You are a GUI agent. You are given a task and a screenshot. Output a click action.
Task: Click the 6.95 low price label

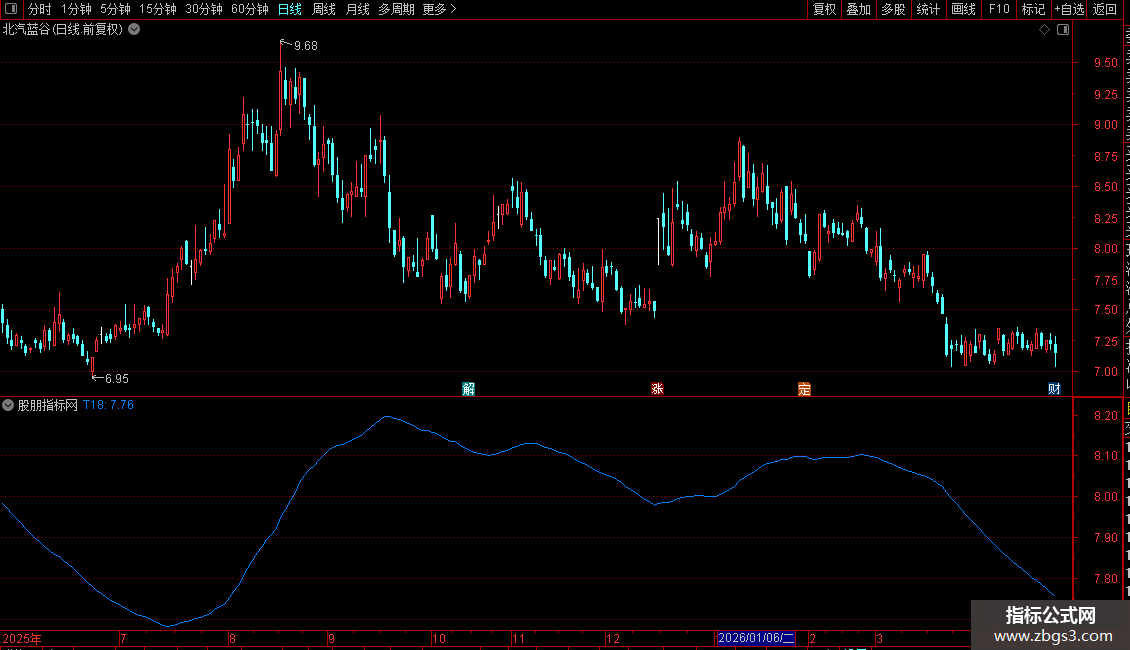(x=117, y=378)
